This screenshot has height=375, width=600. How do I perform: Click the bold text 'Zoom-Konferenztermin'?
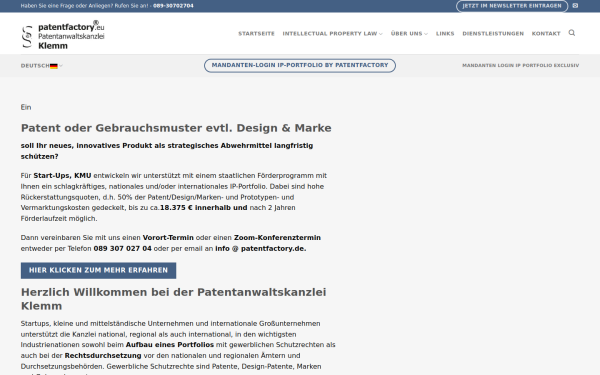277,238
